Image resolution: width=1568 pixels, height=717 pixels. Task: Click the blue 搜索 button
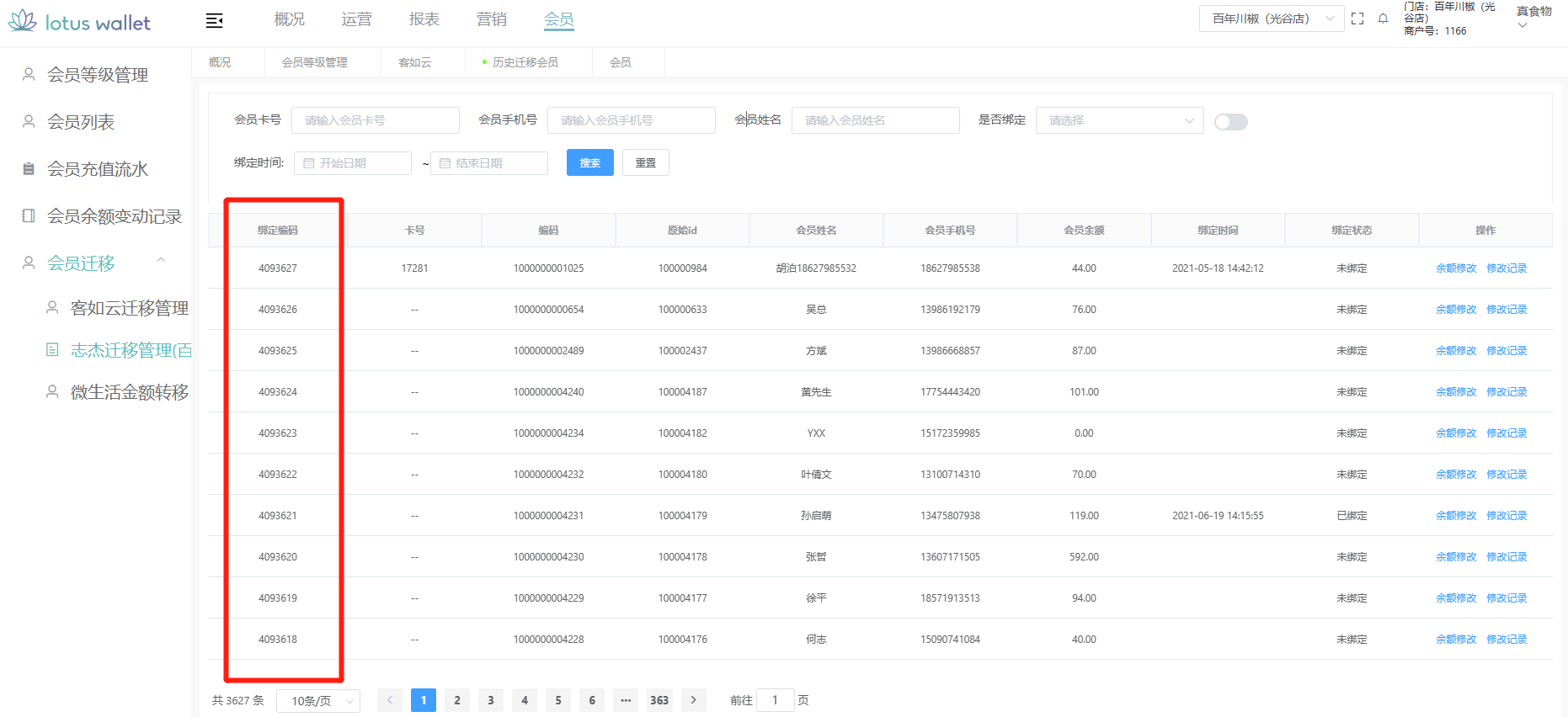coord(589,162)
